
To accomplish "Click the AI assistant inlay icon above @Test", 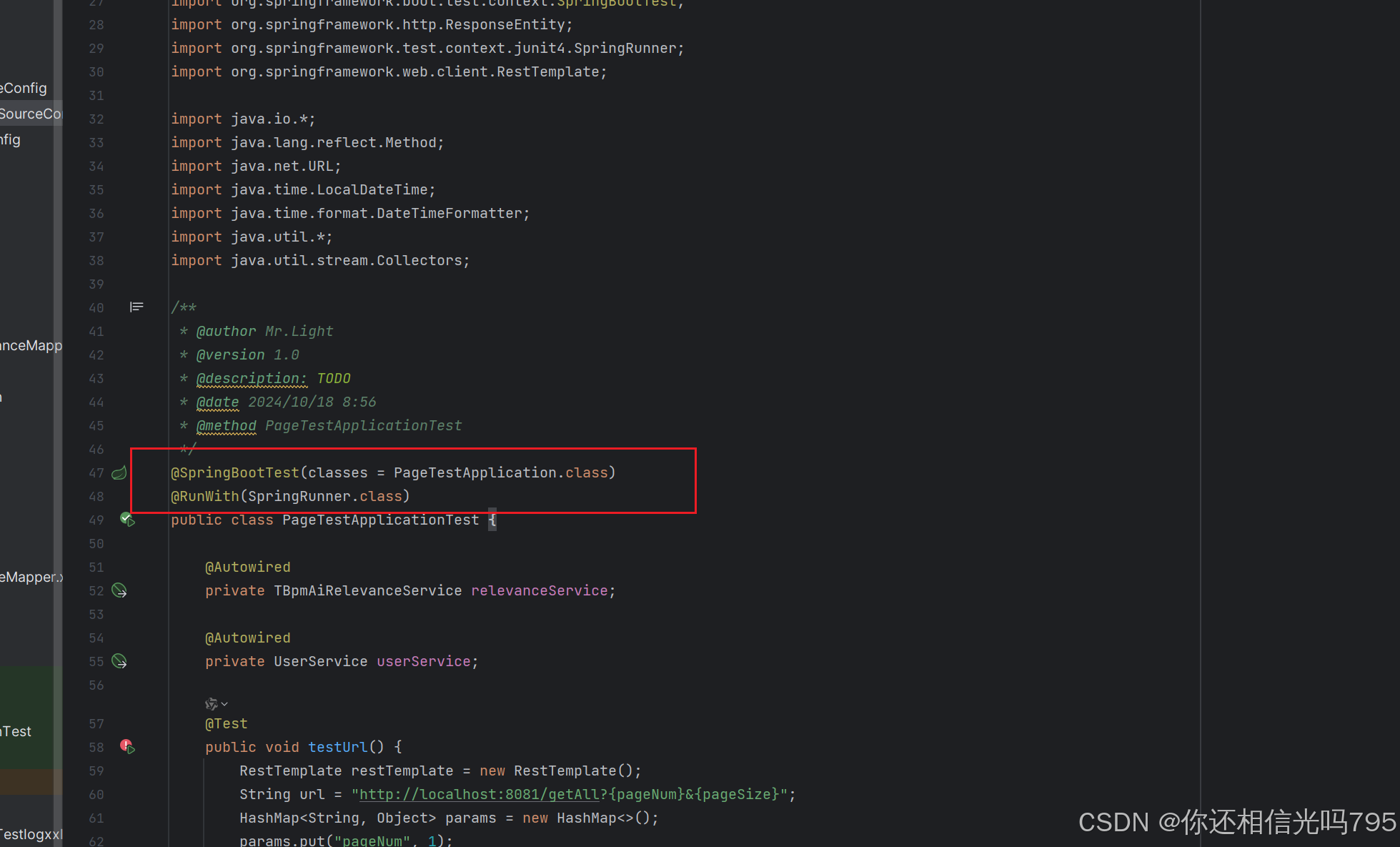I will coord(211,704).
